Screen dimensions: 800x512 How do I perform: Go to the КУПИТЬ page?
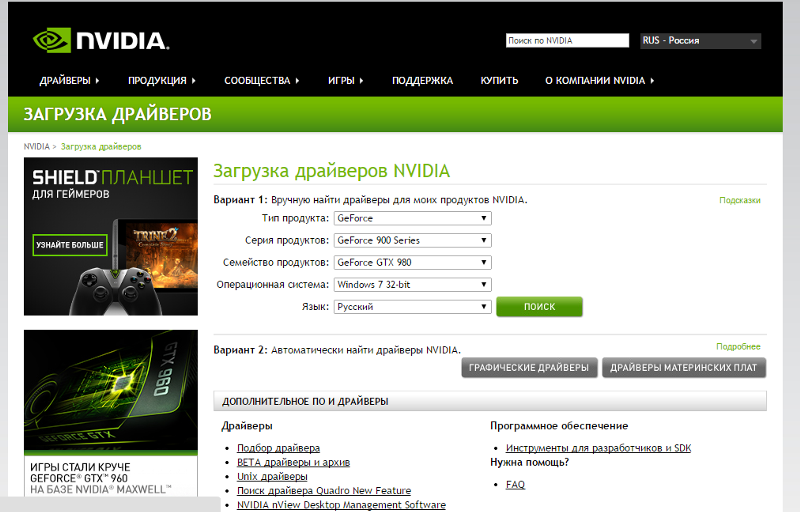(x=499, y=81)
